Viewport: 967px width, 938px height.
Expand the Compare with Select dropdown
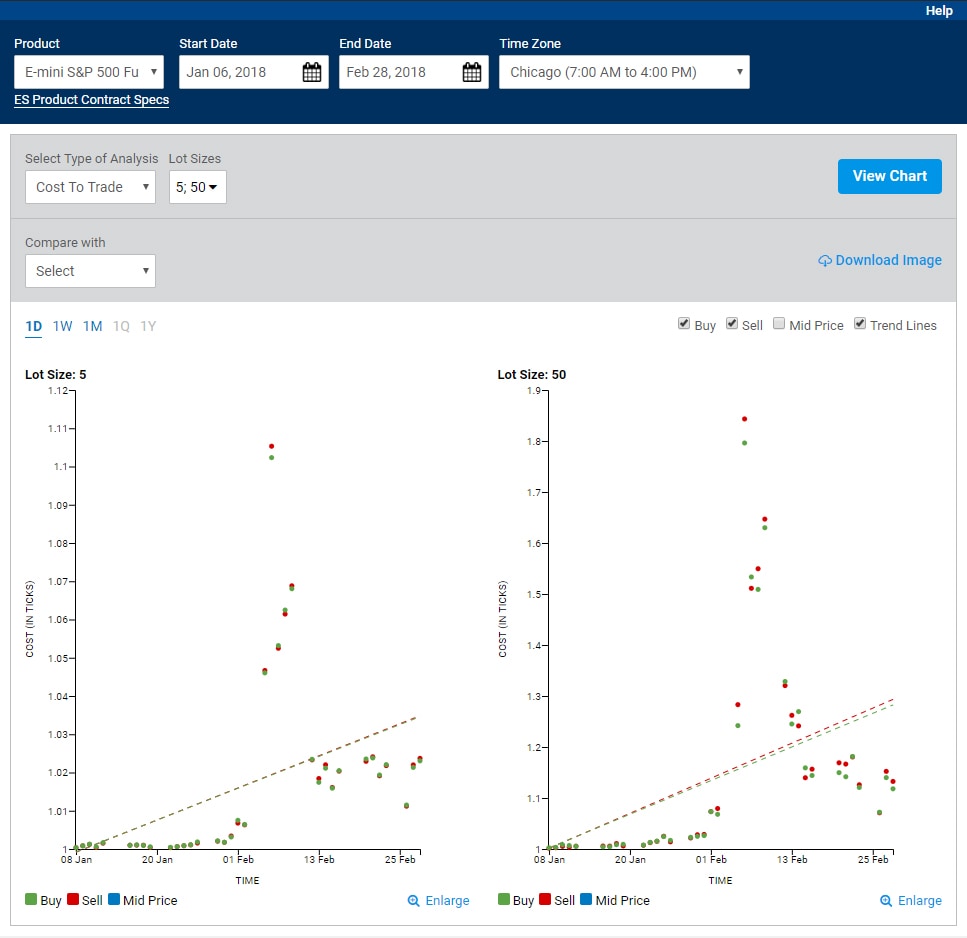pos(90,271)
